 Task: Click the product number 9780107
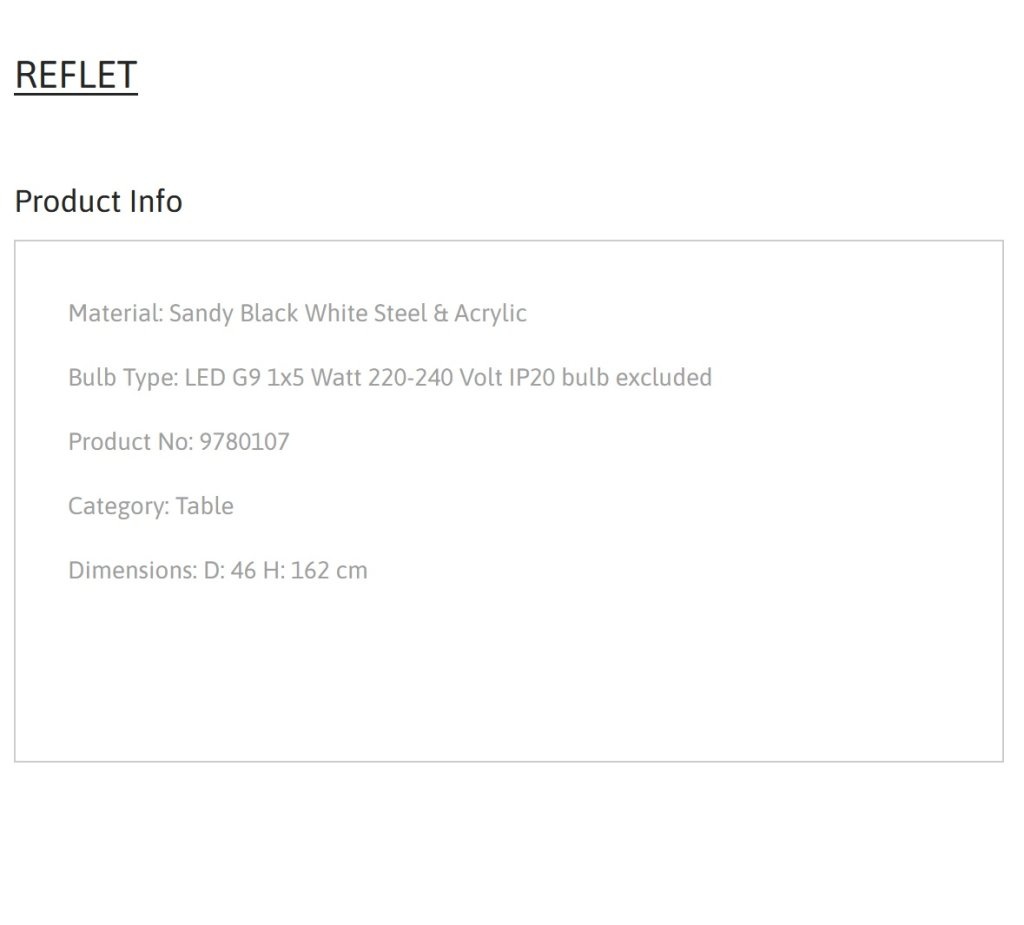pyautogui.click(x=244, y=442)
